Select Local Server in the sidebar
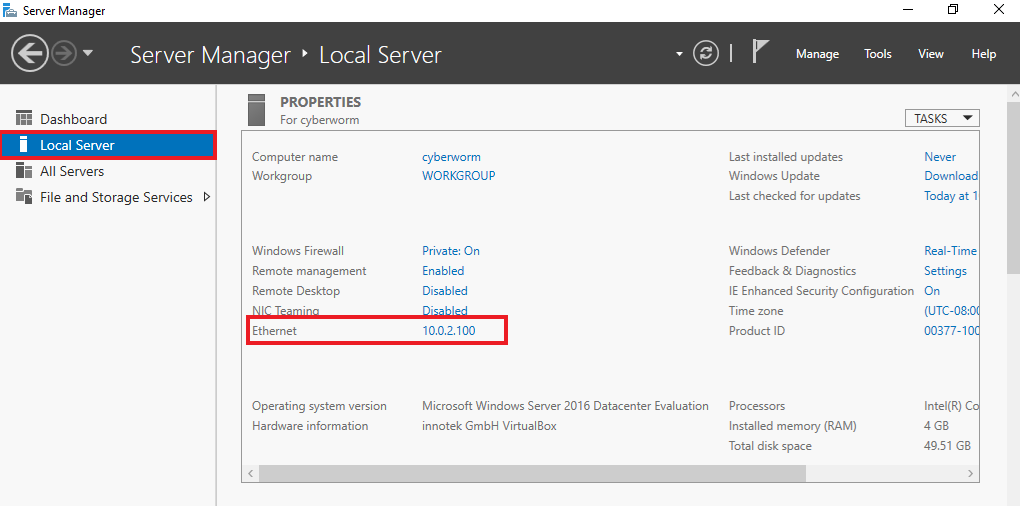The image size is (1020, 506). point(77,145)
